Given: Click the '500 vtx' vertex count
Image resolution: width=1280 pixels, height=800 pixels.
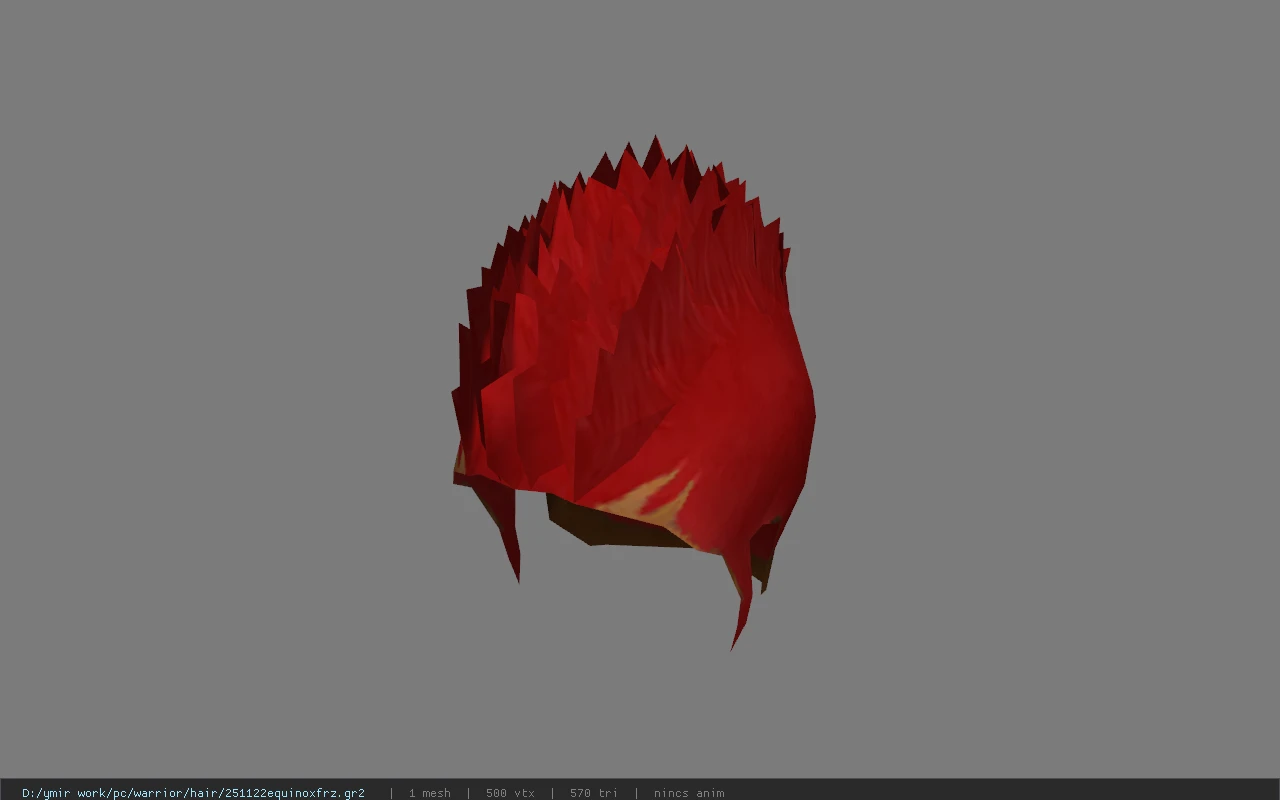Looking at the screenshot, I should coord(510,793).
